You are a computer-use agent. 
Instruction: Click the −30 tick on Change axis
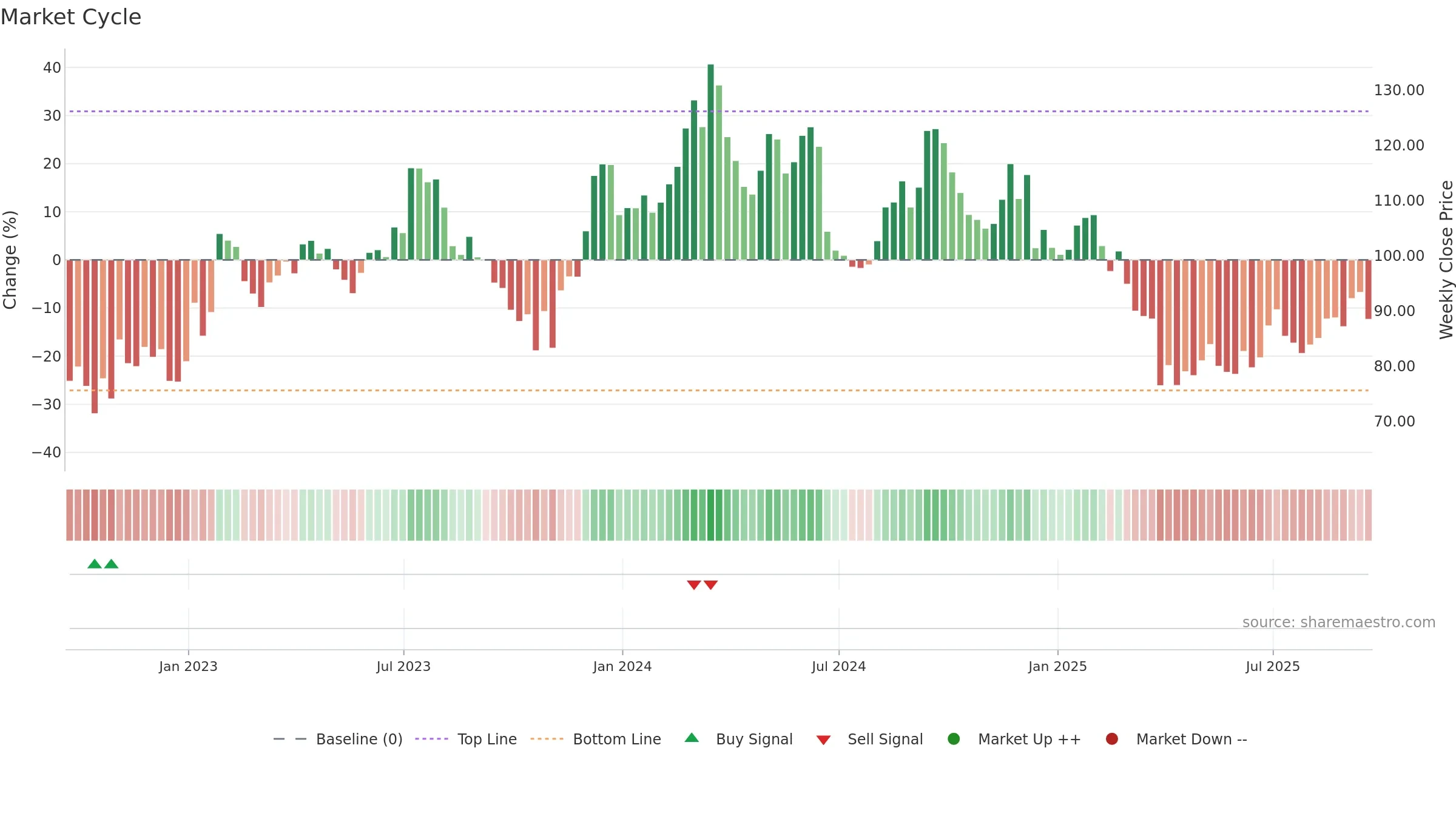coord(47,405)
